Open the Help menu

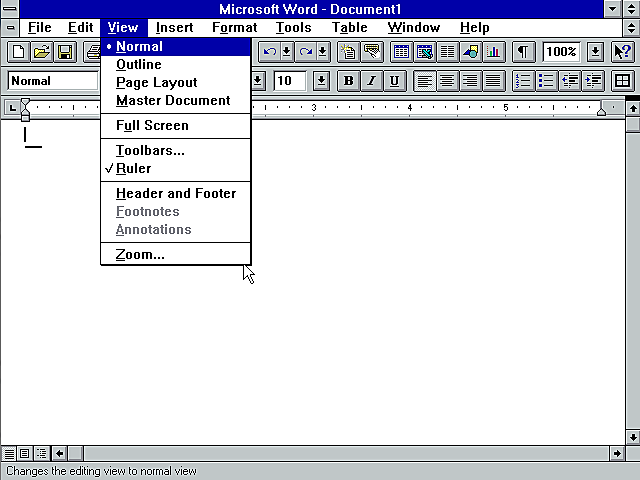474,27
